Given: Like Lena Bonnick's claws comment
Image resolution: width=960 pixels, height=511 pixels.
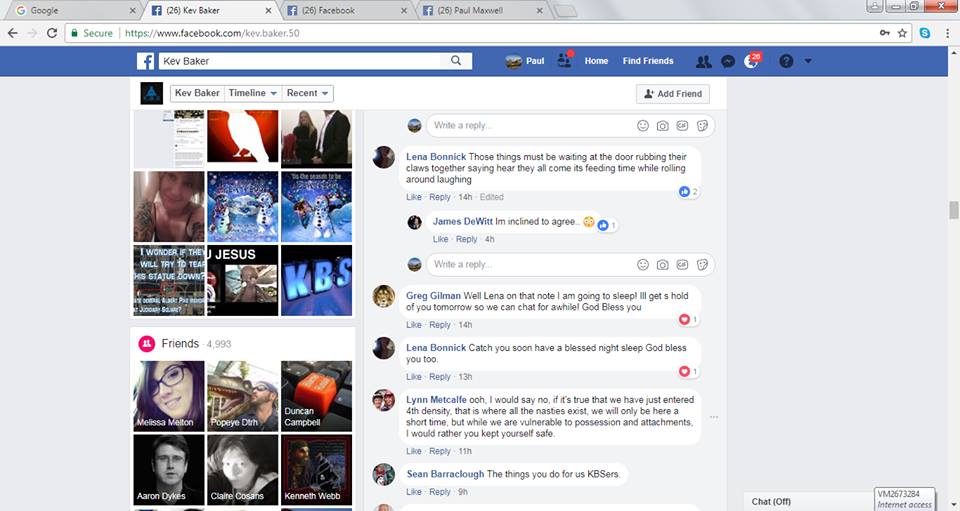Looking at the screenshot, I should (x=413, y=197).
